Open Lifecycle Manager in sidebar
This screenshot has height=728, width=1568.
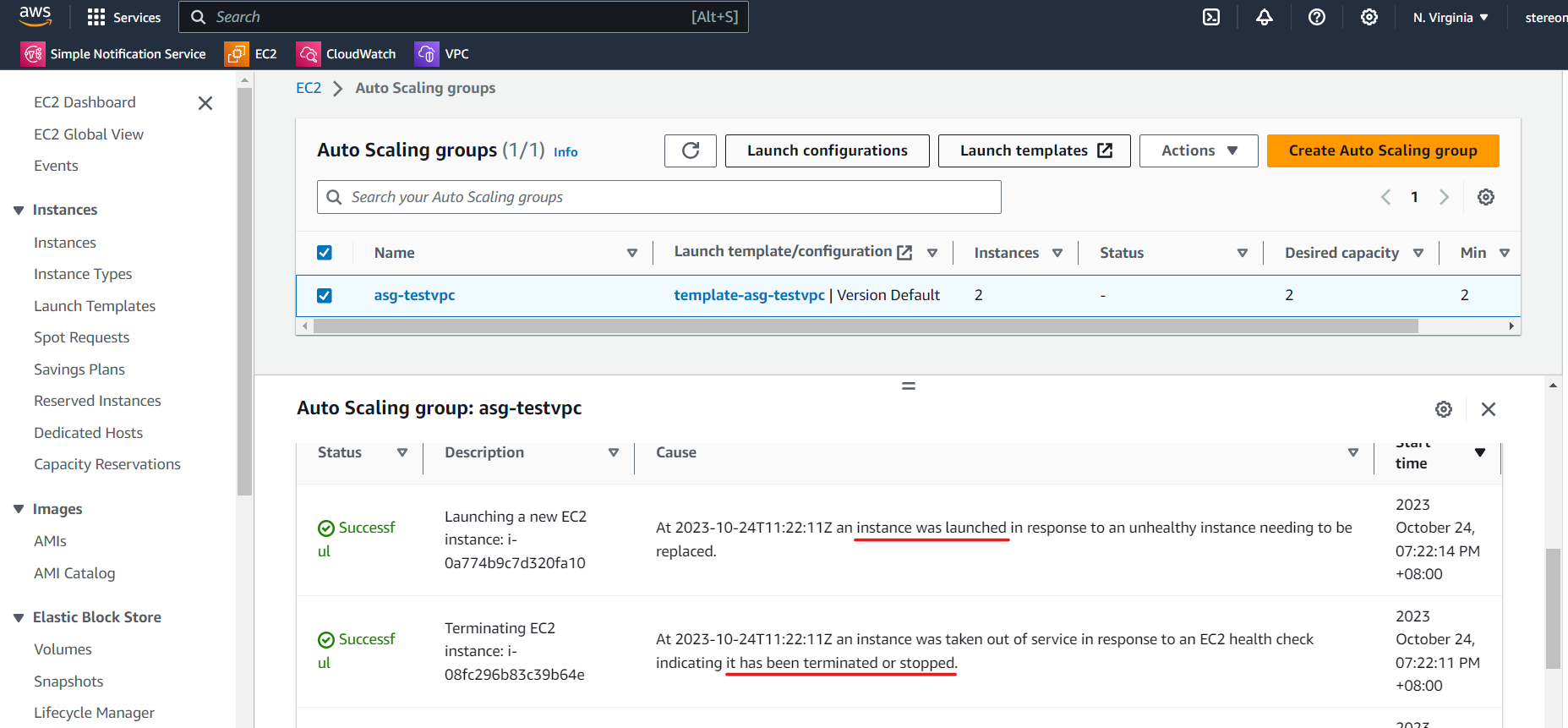coord(94,713)
